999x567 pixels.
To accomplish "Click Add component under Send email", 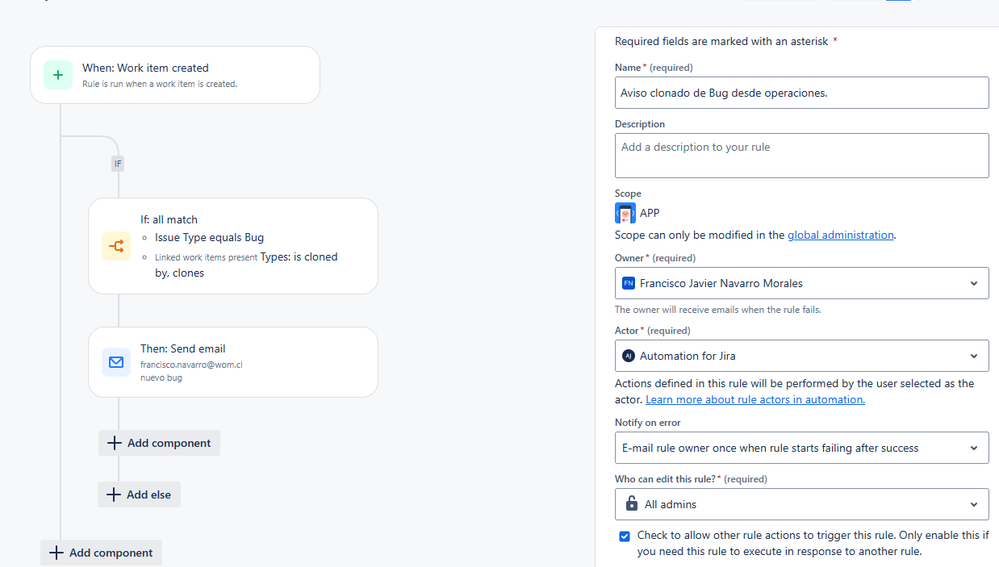I will click(x=159, y=443).
